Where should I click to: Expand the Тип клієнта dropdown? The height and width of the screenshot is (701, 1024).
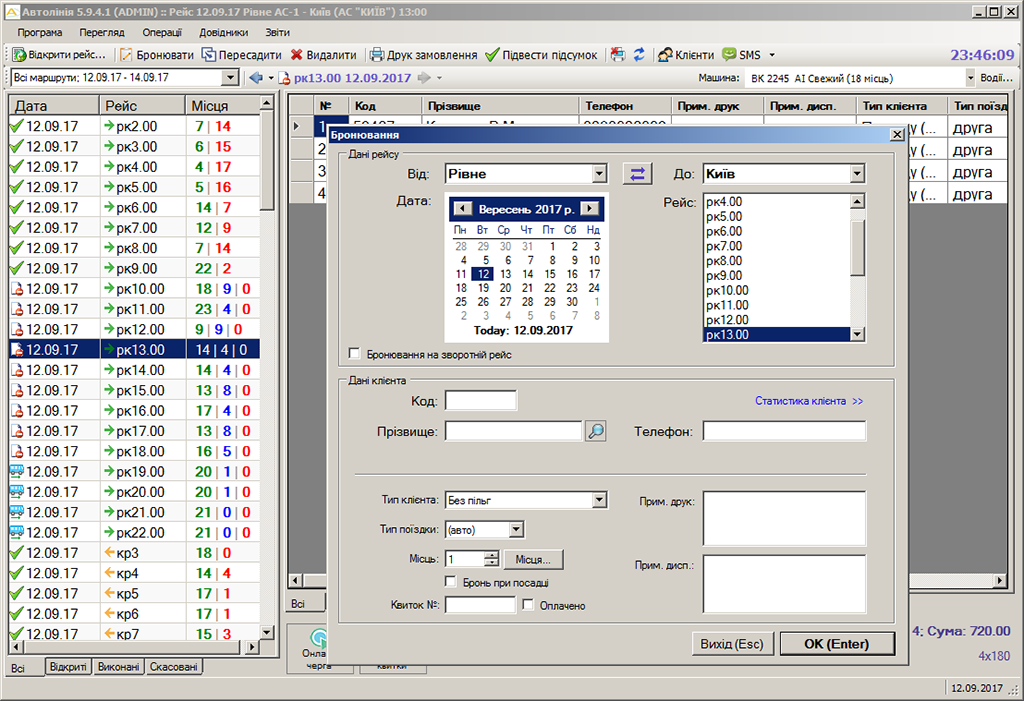(x=600, y=500)
